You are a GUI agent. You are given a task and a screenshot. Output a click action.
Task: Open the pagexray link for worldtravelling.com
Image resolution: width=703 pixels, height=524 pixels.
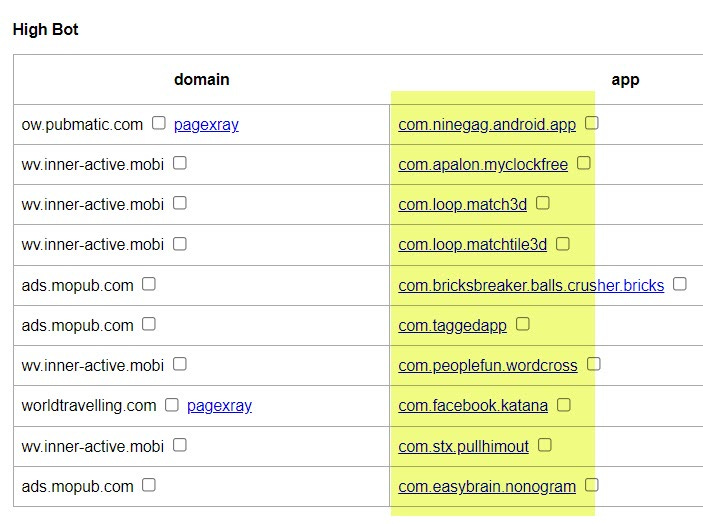click(219, 406)
